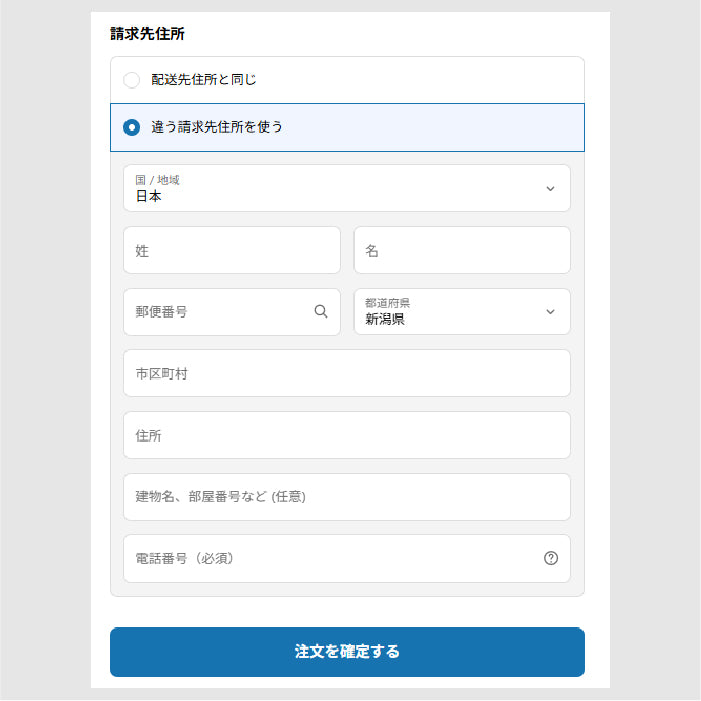Screen dimensions: 701x701
Task: Select 違う請求先住所を使う radio button
Action: [131, 127]
